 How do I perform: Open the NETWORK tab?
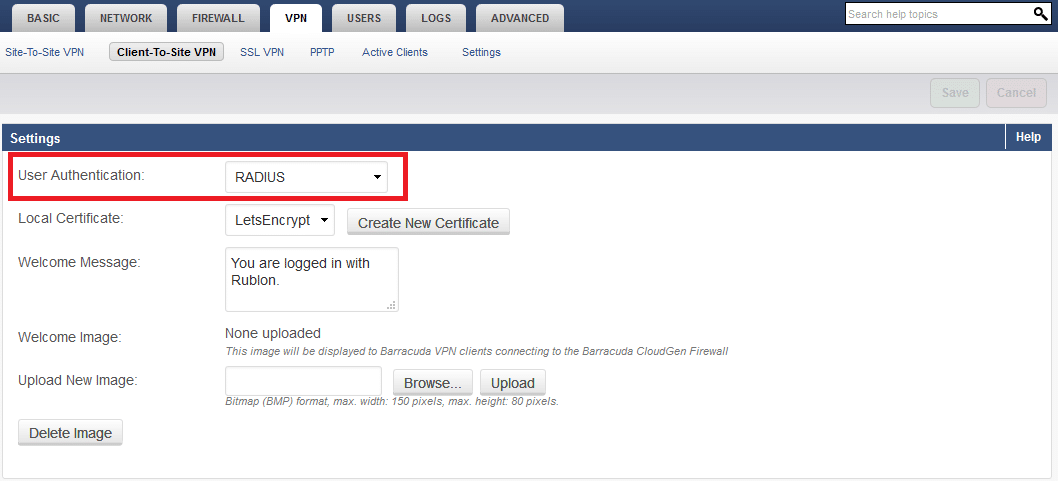point(126,18)
